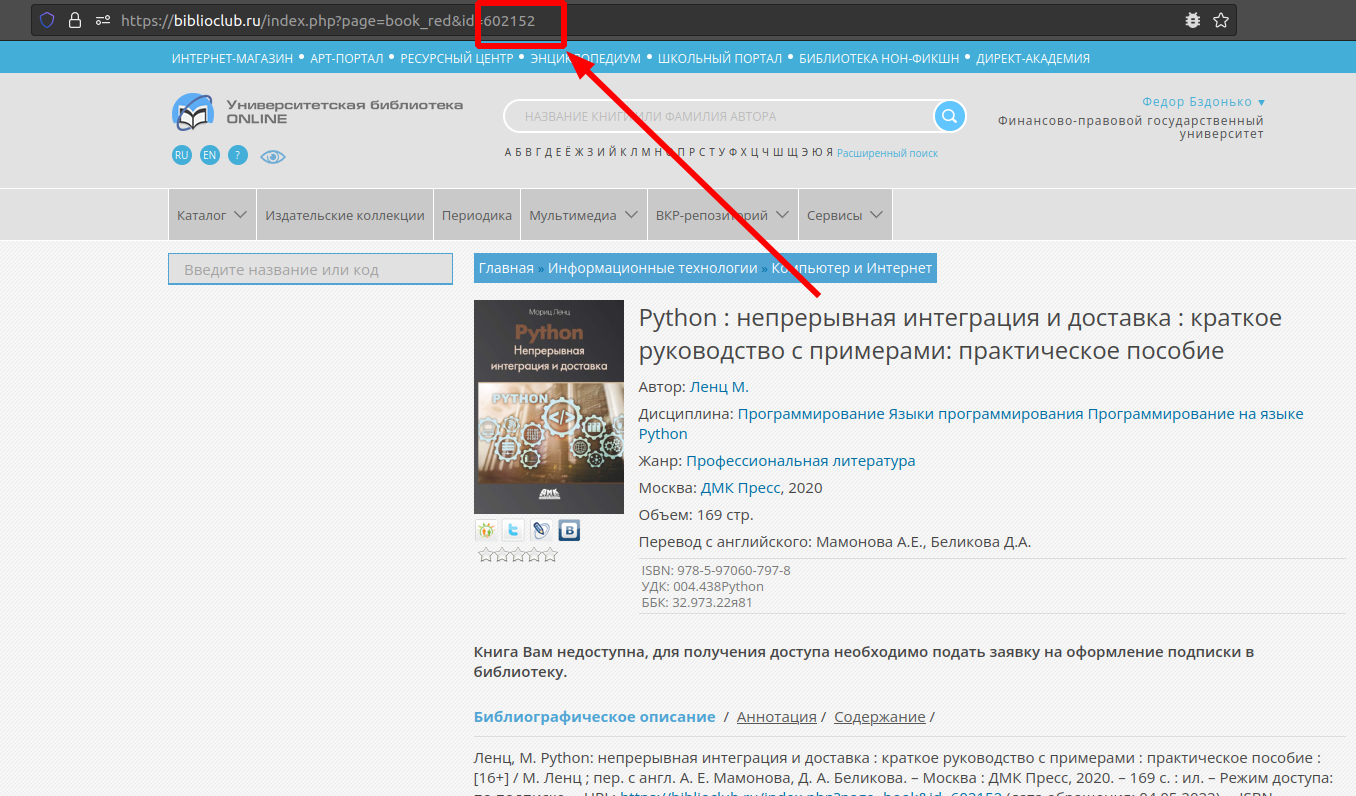Viewport: 1356px width, 796px height.
Task: Rate the book five stars
Action: pos(549,555)
